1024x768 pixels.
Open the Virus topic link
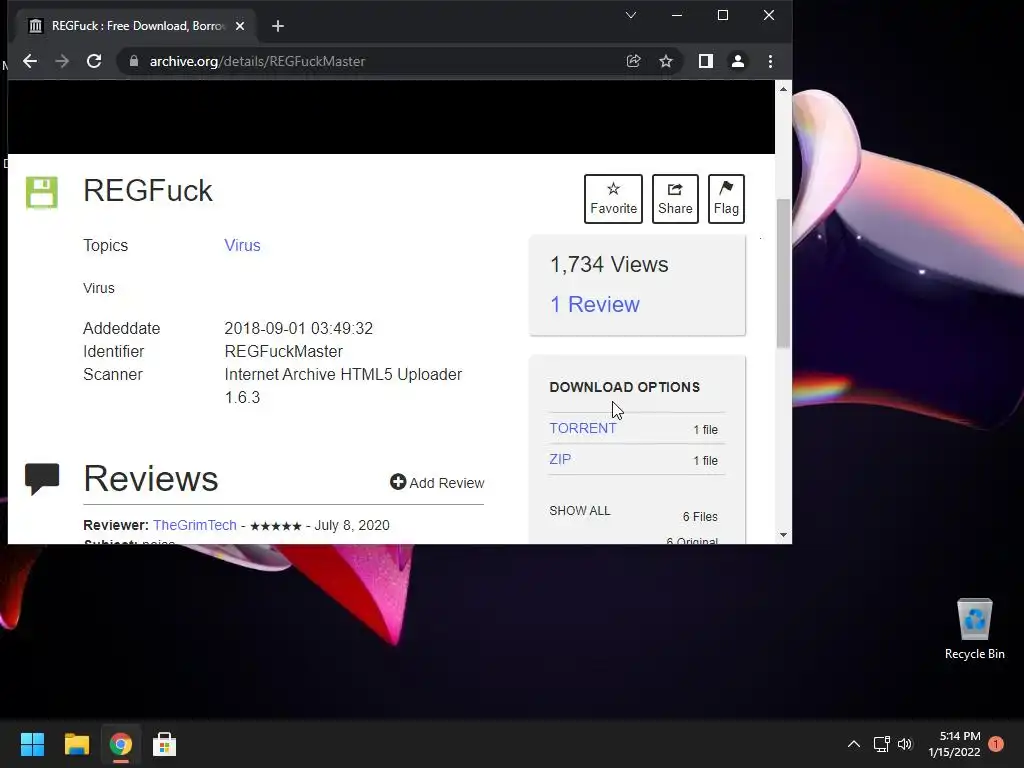[242, 246]
